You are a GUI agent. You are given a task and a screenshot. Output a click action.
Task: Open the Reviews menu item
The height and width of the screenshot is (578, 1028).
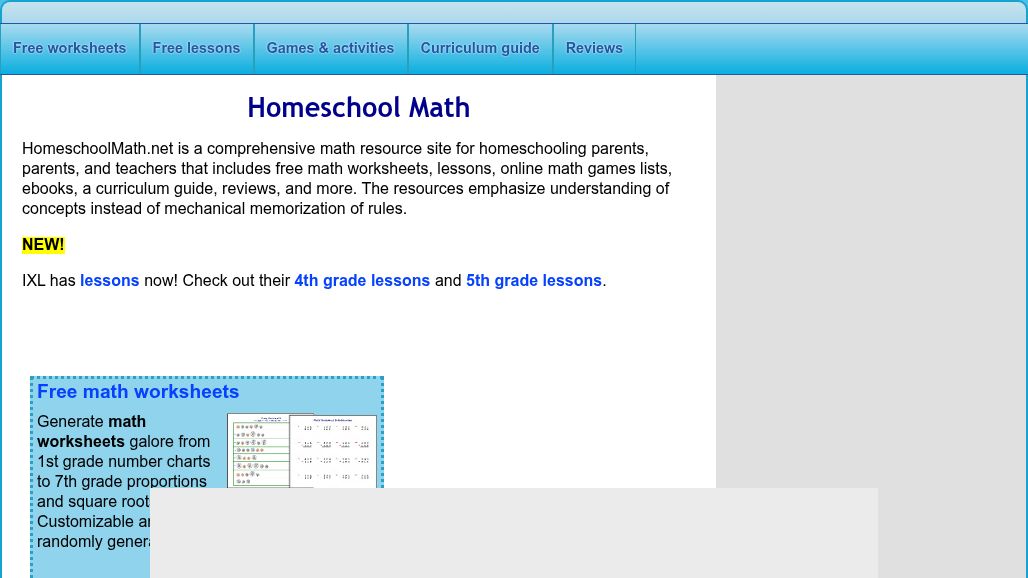594,48
